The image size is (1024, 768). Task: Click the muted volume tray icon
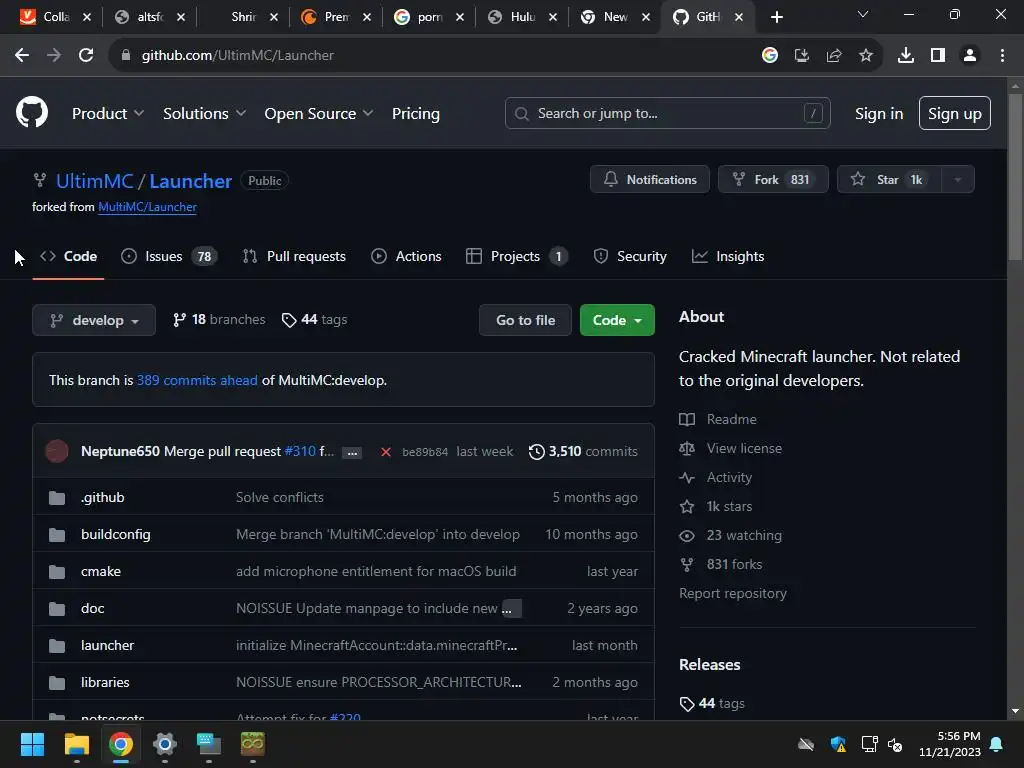click(895, 744)
